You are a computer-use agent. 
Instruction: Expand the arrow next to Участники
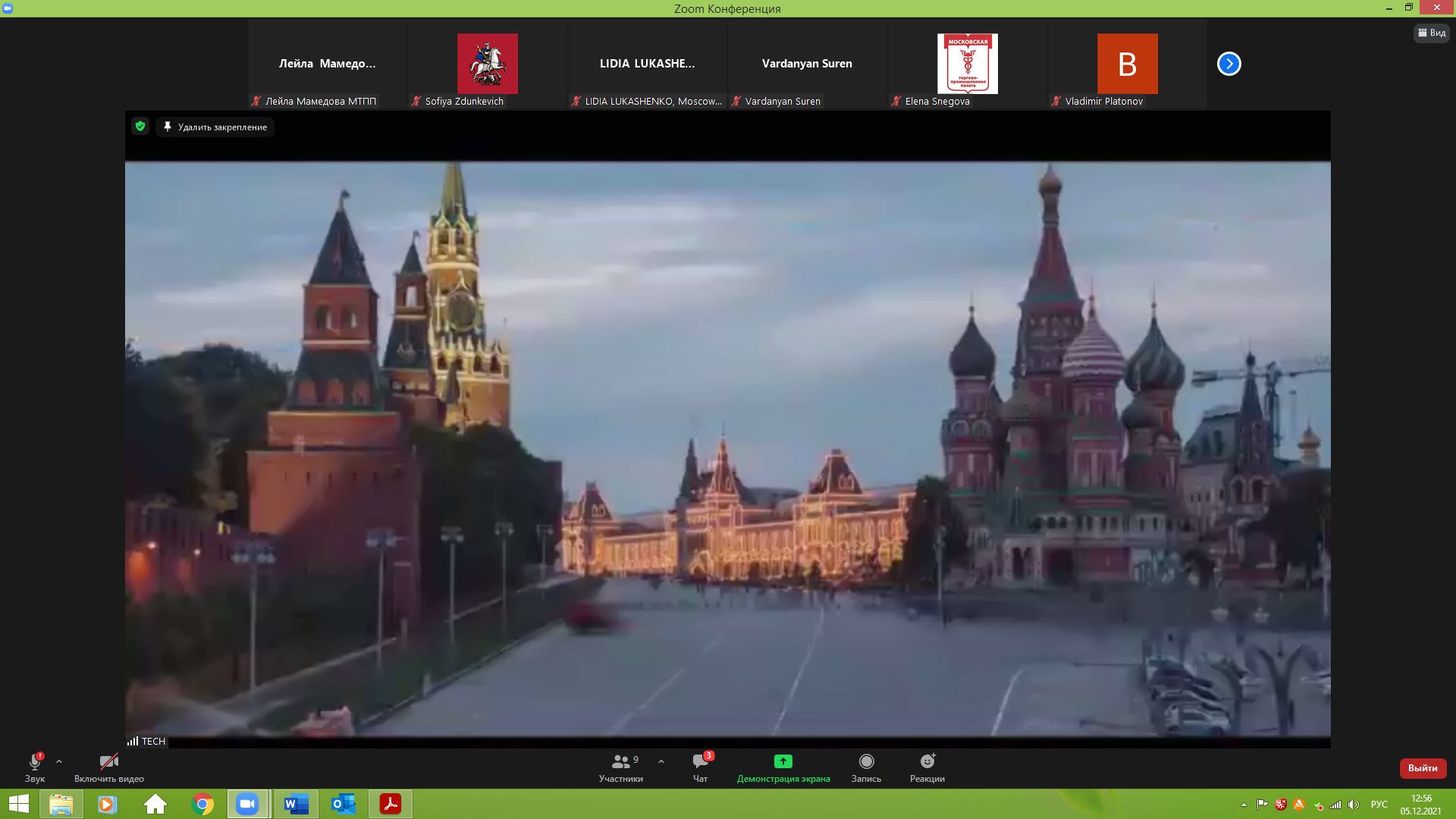coord(661,761)
